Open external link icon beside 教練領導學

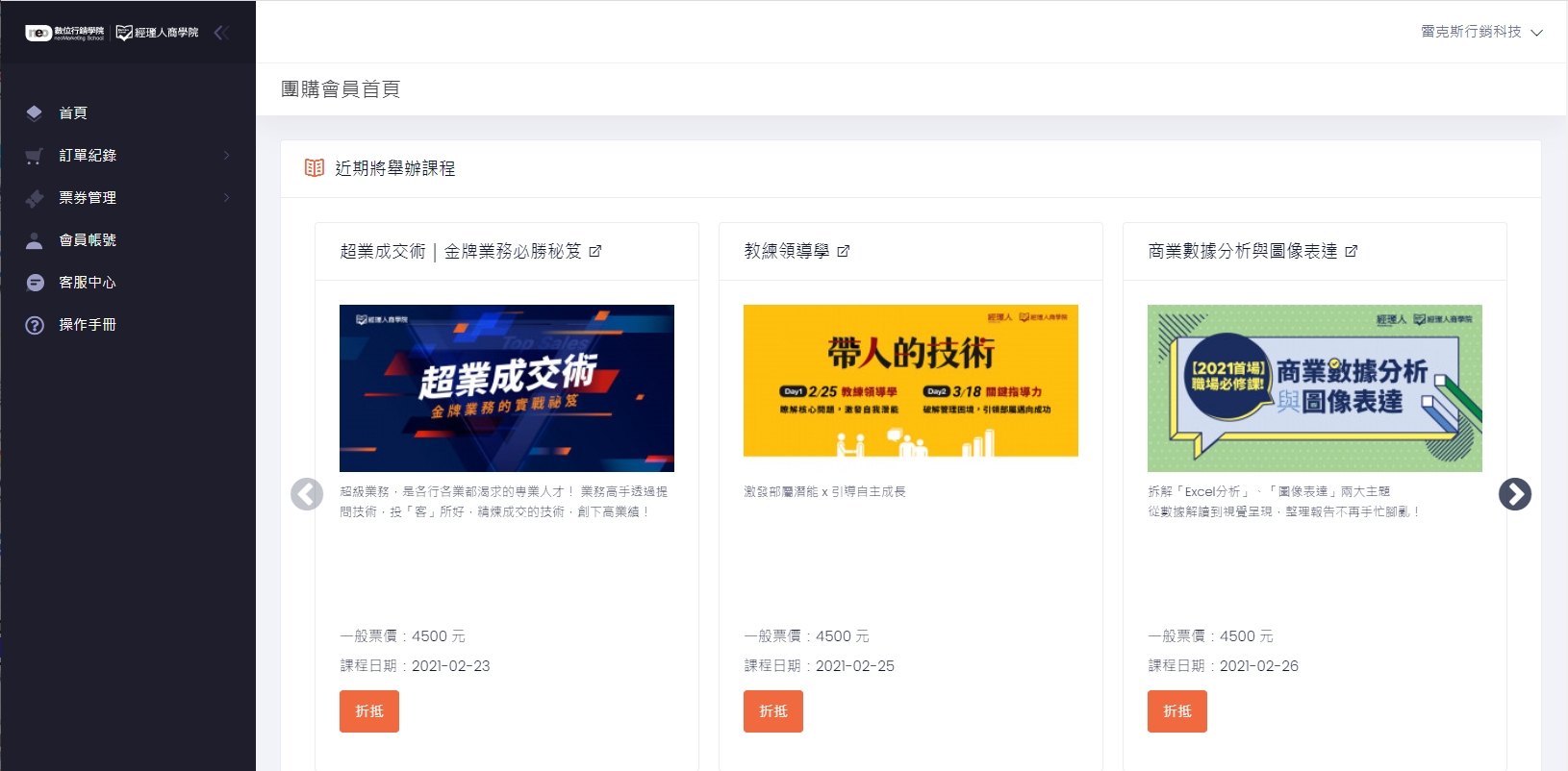coord(844,251)
